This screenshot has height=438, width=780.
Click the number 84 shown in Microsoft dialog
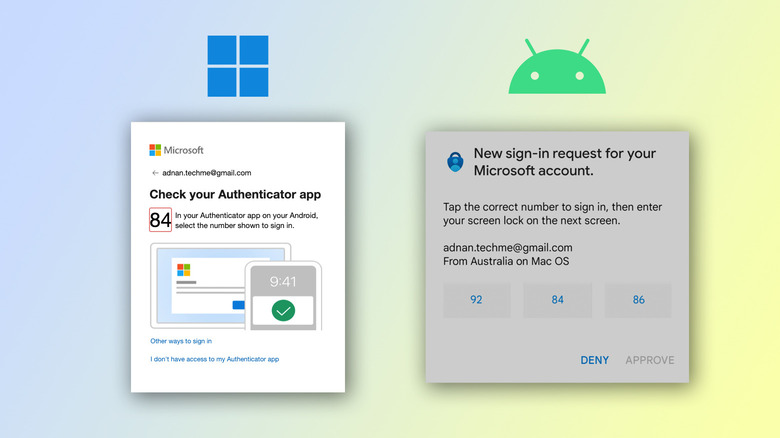click(160, 219)
